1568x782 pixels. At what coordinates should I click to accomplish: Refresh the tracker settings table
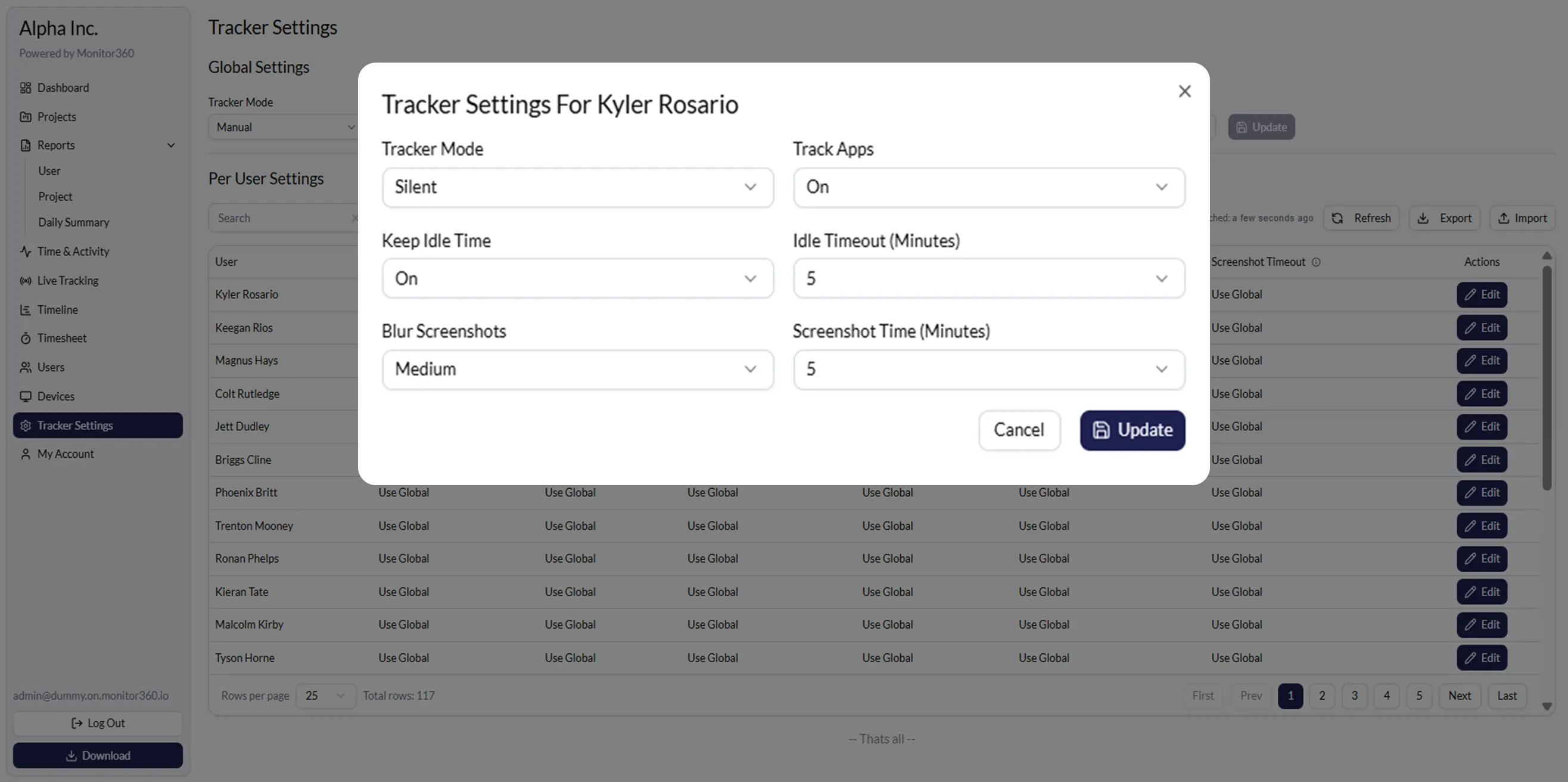point(1362,218)
